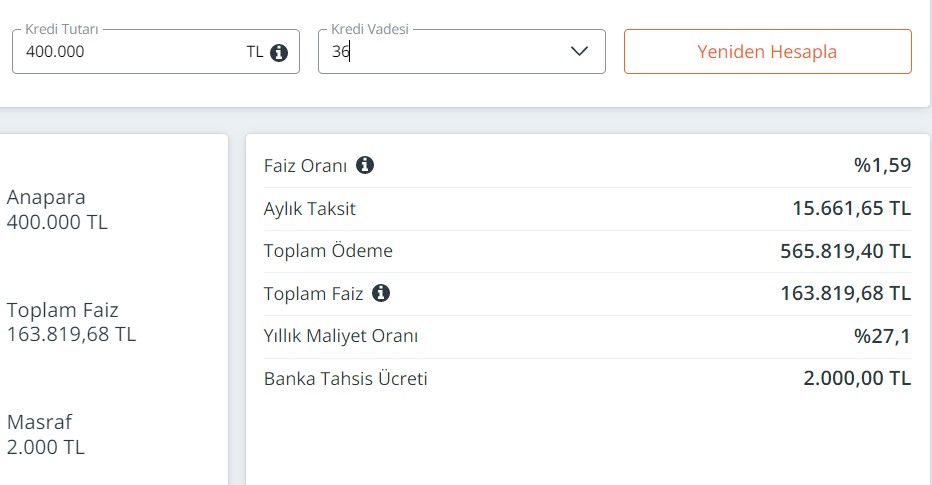Select the Toplam Ödeme value 565.819,40 TL
Image resolution: width=932 pixels, height=485 pixels.
[846, 251]
